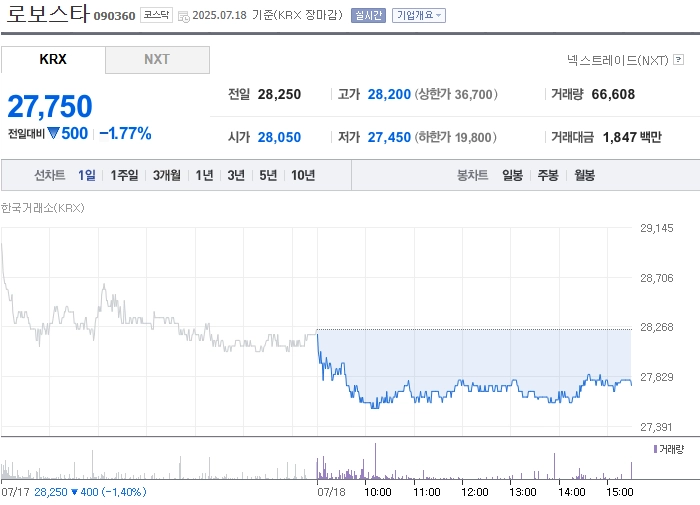Click the 28,268 y-axis label
The height and width of the screenshot is (505, 700).
coord(657,327)
